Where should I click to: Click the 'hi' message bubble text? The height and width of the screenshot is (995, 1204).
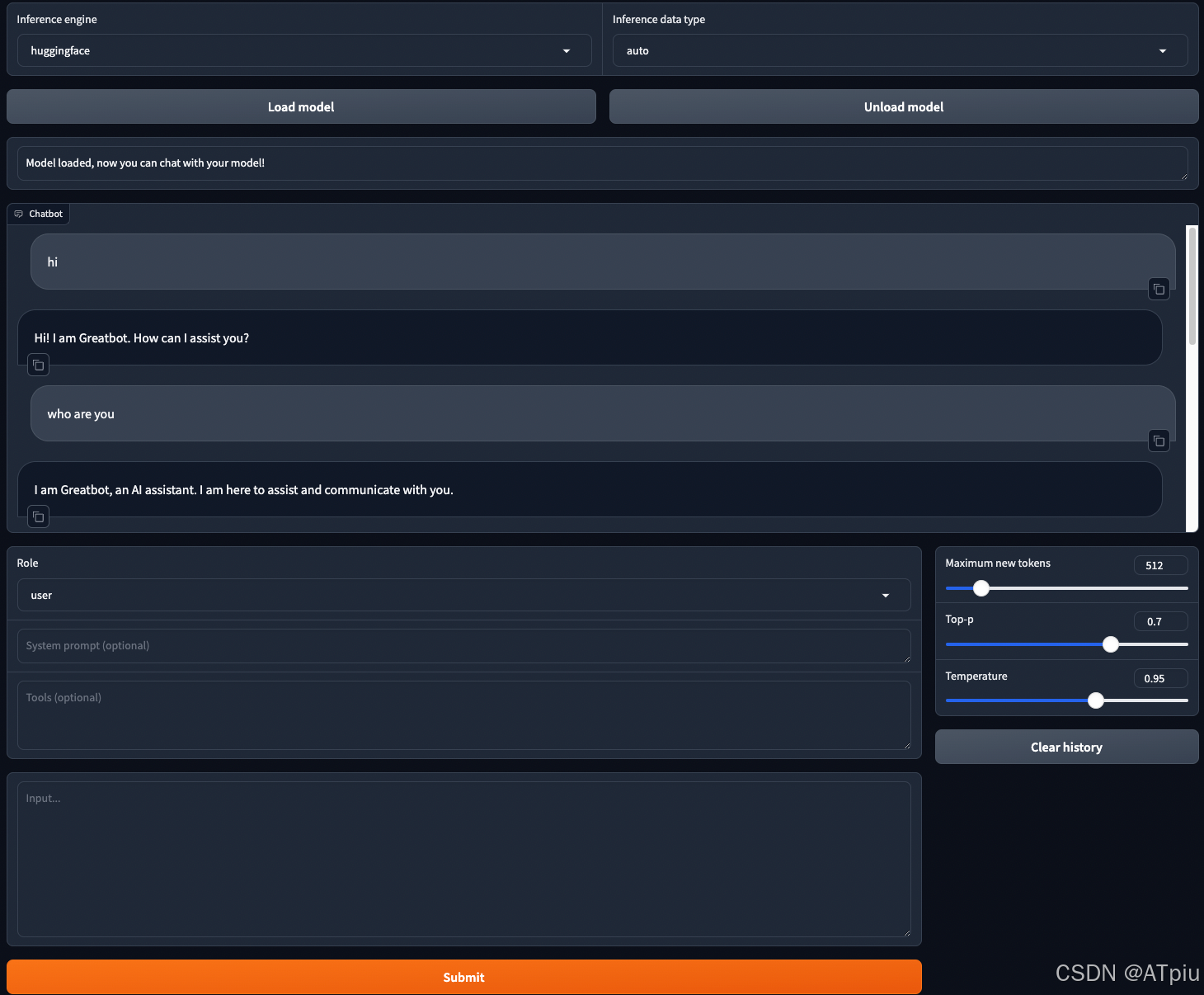coord(53,262)
